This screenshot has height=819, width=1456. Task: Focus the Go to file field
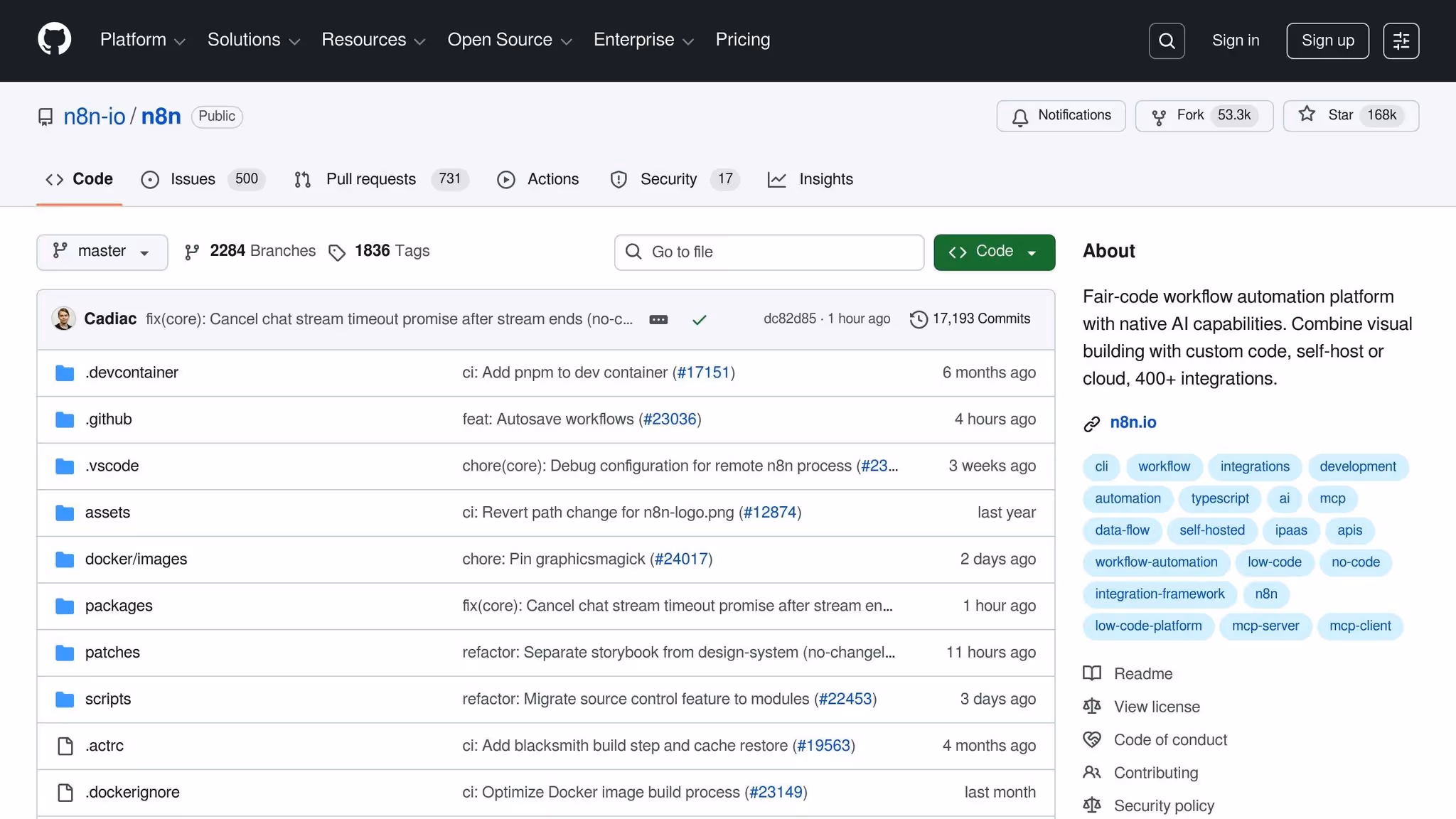(769, 252)
